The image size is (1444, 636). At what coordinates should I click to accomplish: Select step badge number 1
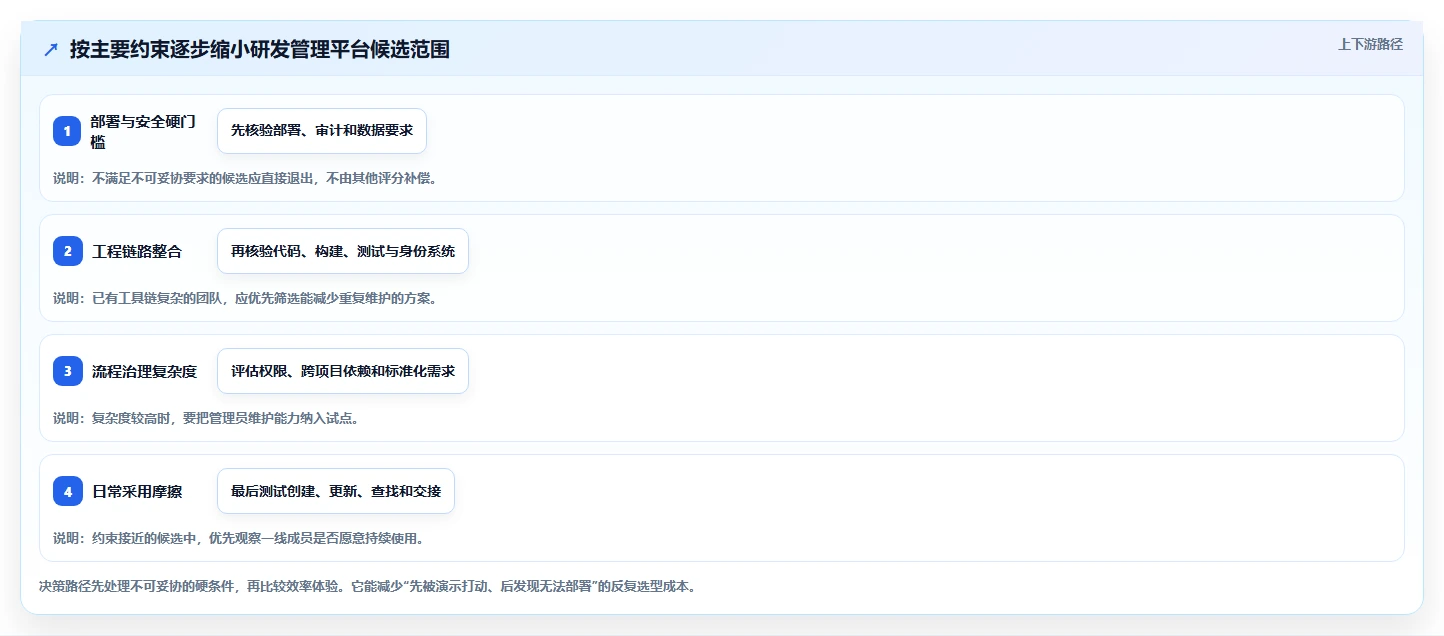tap(67, 131)
